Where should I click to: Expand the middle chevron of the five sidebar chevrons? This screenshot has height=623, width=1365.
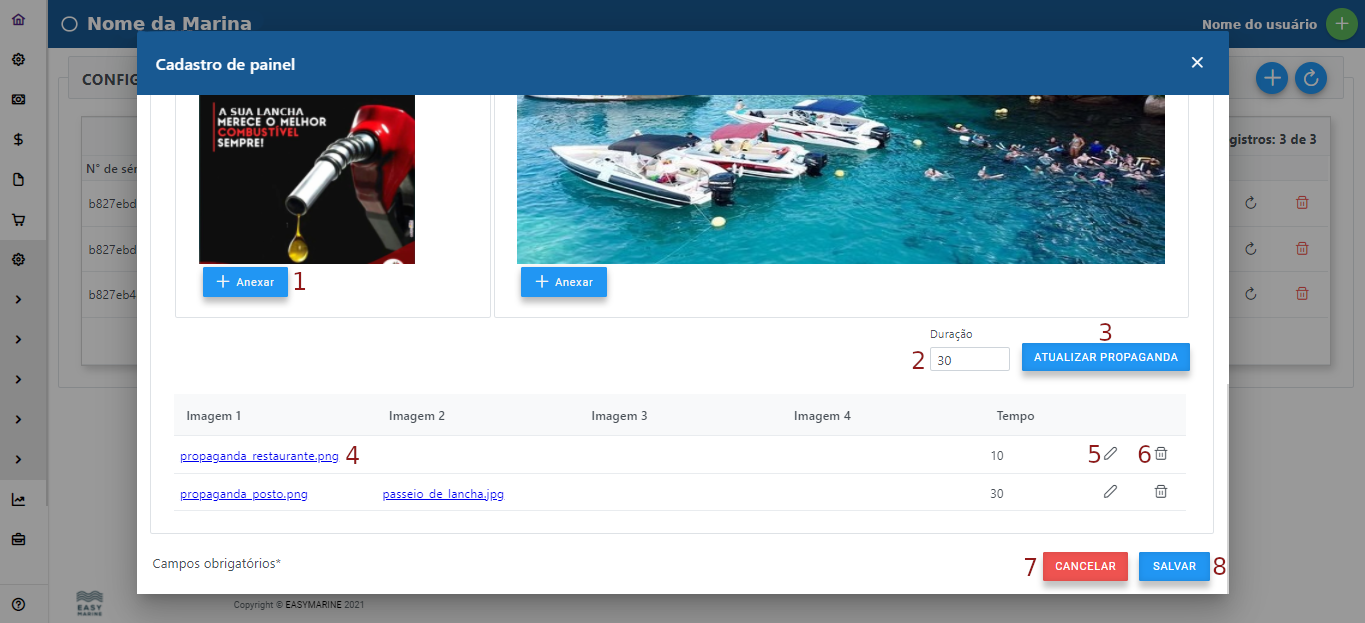pyautogui.click(x=18, y=380)
